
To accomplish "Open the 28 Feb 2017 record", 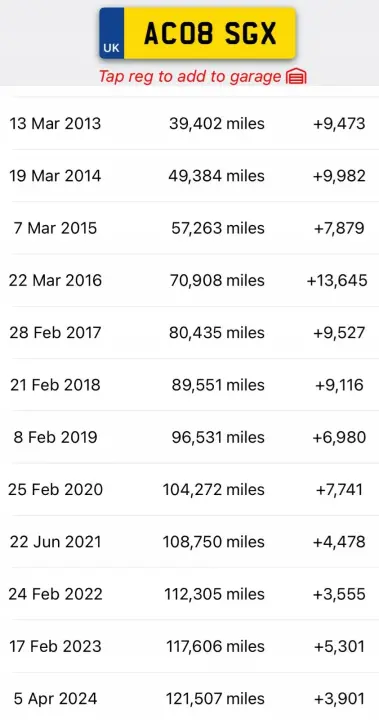I will (189, 332).
